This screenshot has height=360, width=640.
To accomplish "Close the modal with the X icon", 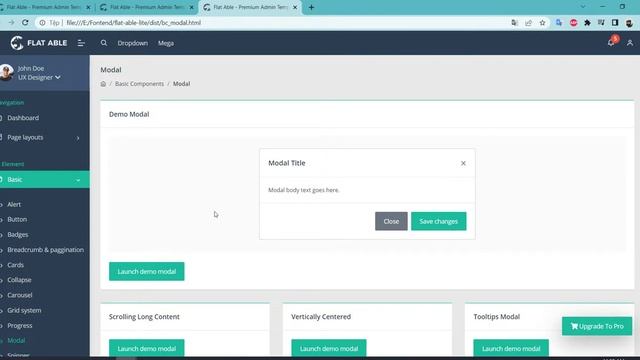I will 463,163.
